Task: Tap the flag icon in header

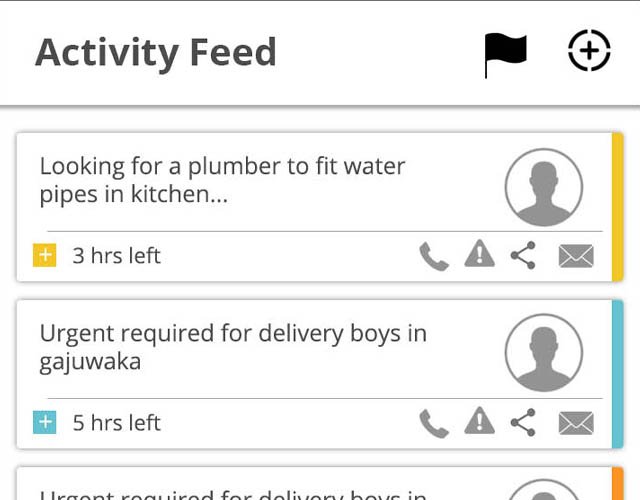Action: point(505,53)
